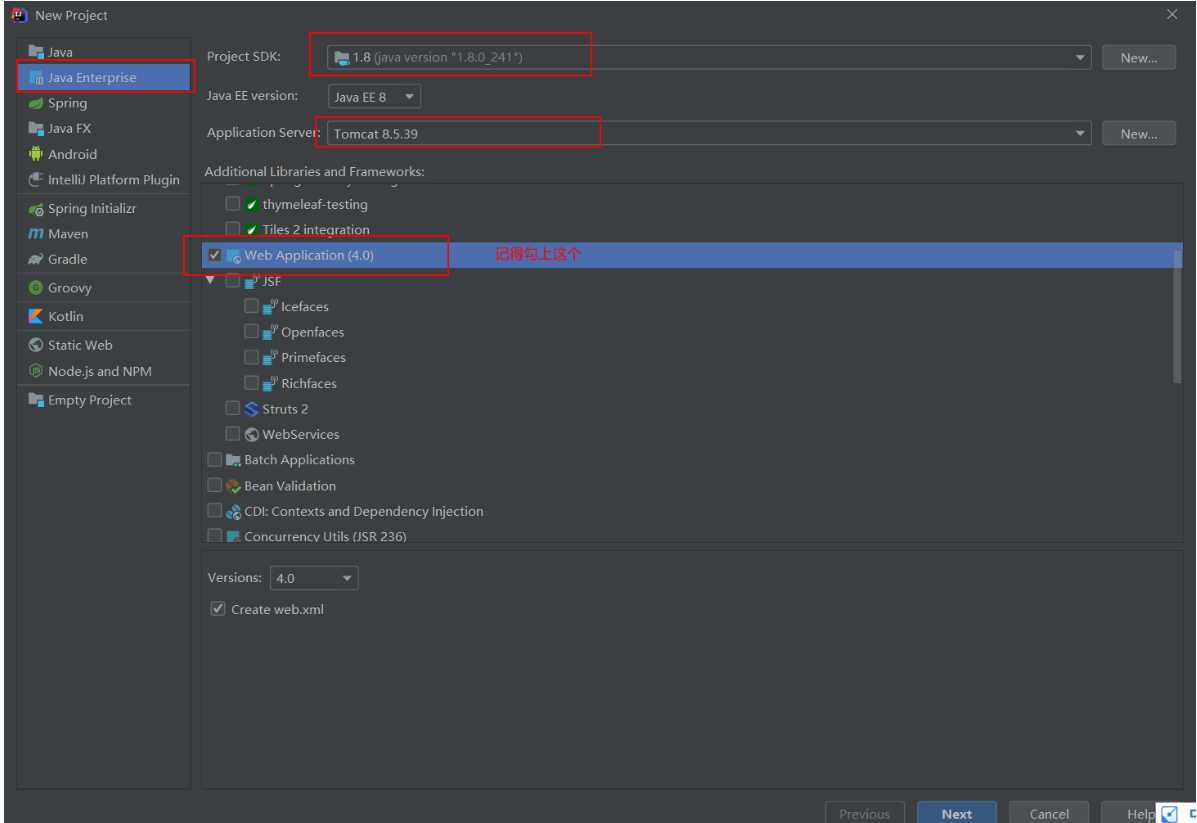Check the Openfaces checkbox
This screenshot has width=1197, height=823.
251,331
